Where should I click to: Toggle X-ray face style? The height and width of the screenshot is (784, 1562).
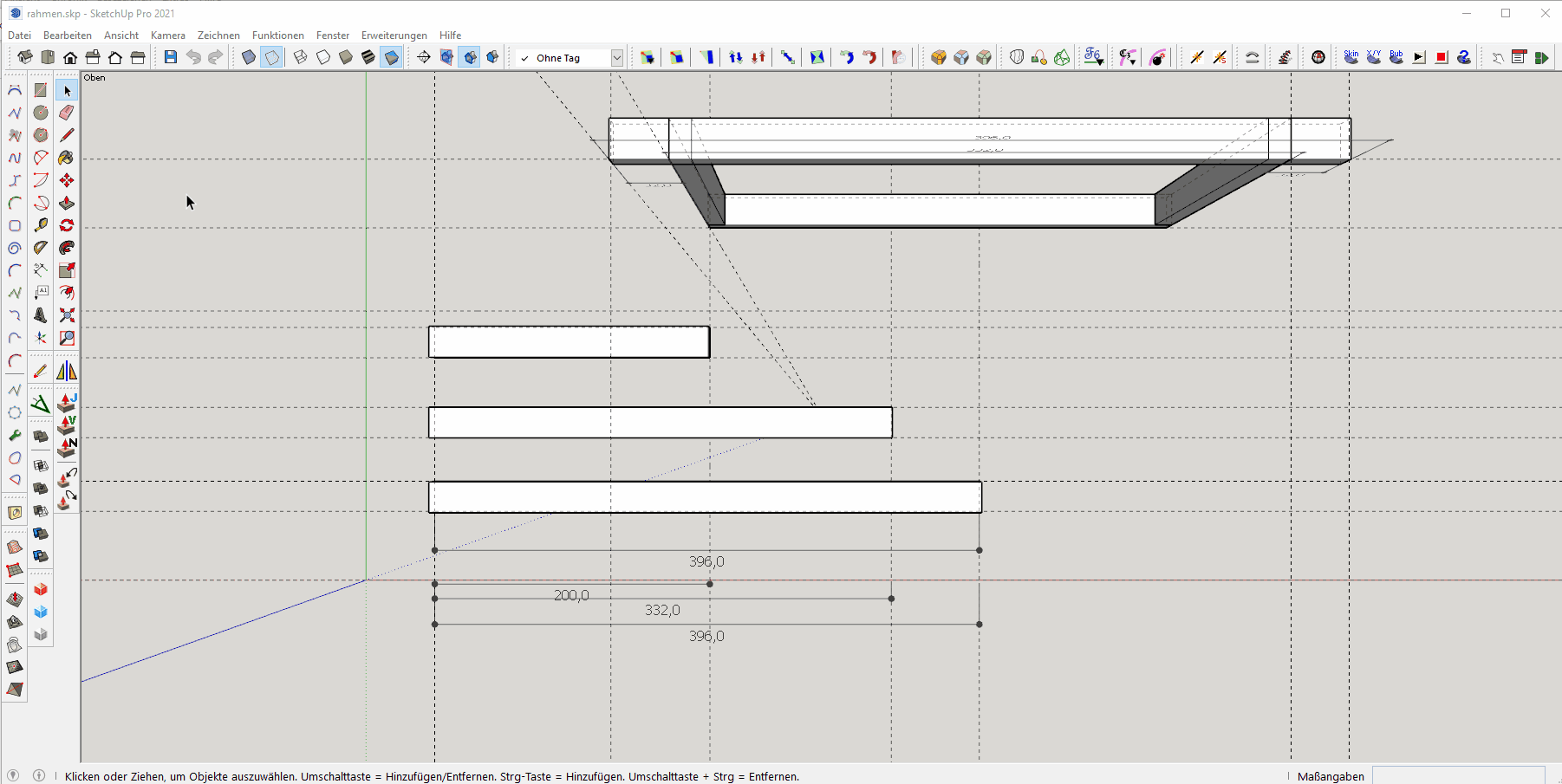click(x=249, y=57)
